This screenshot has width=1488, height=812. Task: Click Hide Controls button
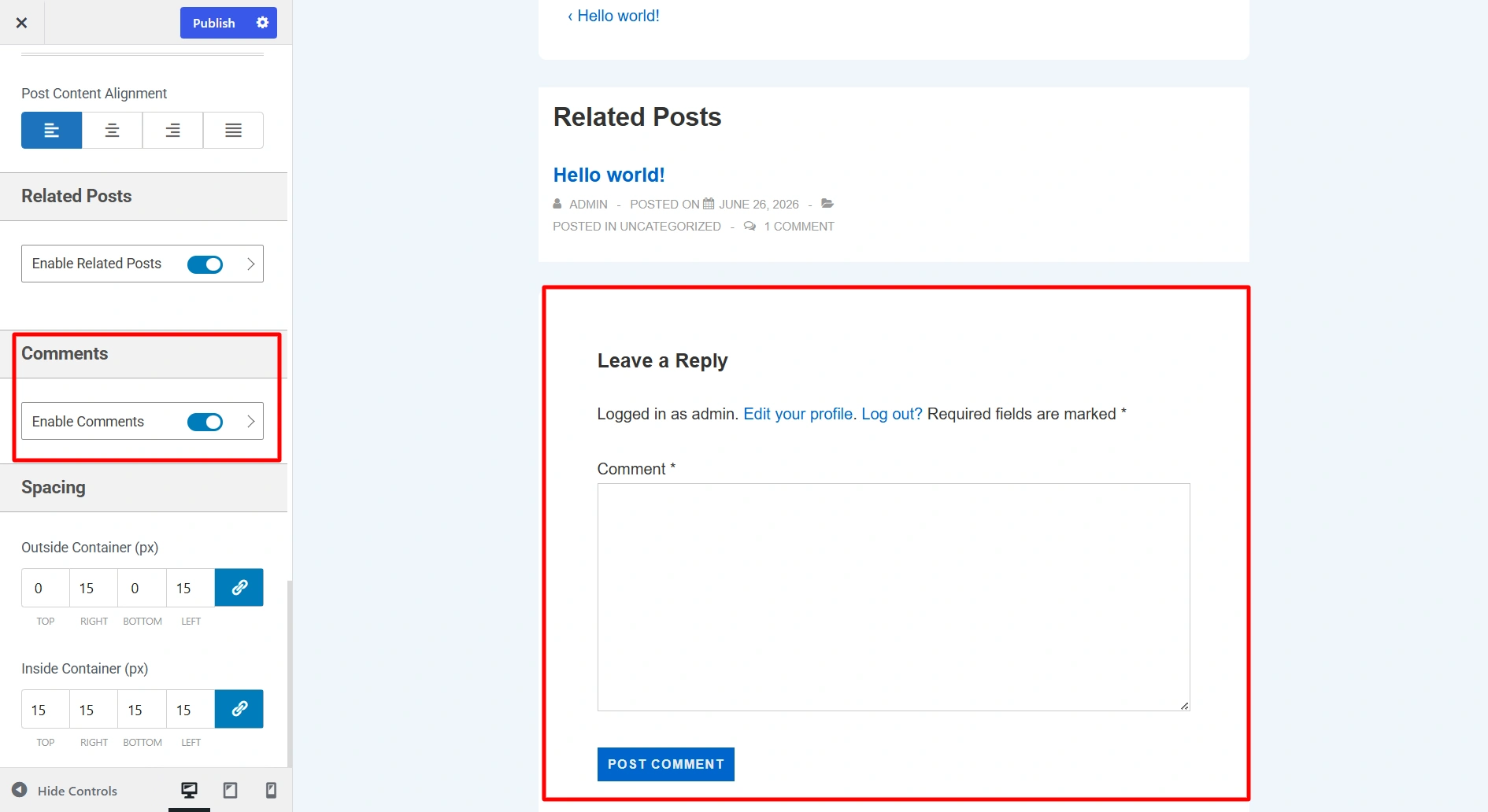coord(65,791)
